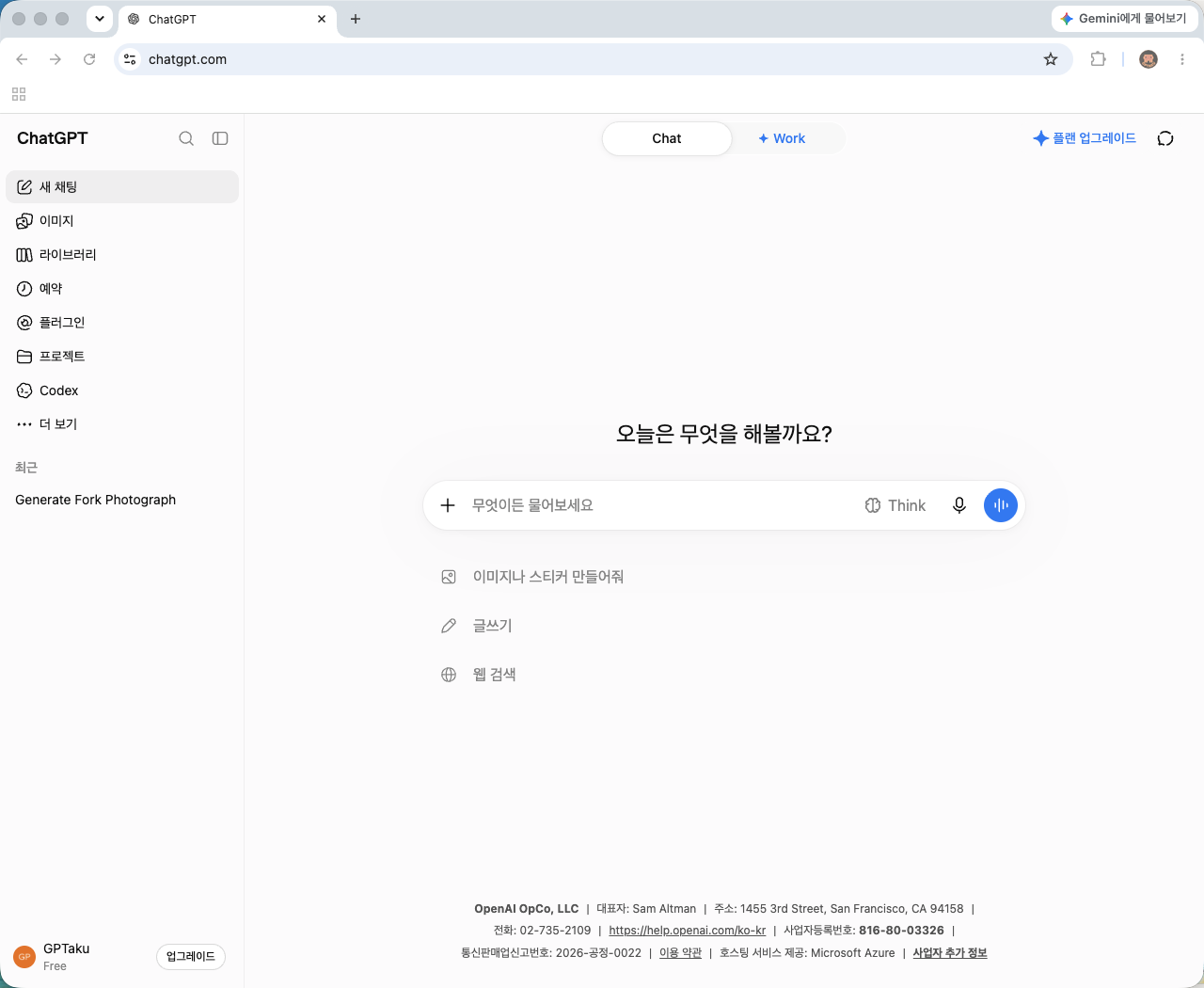The image size is (1204, 988).
Task: Go back with the browser back arrow
Action: coord(22,59)
